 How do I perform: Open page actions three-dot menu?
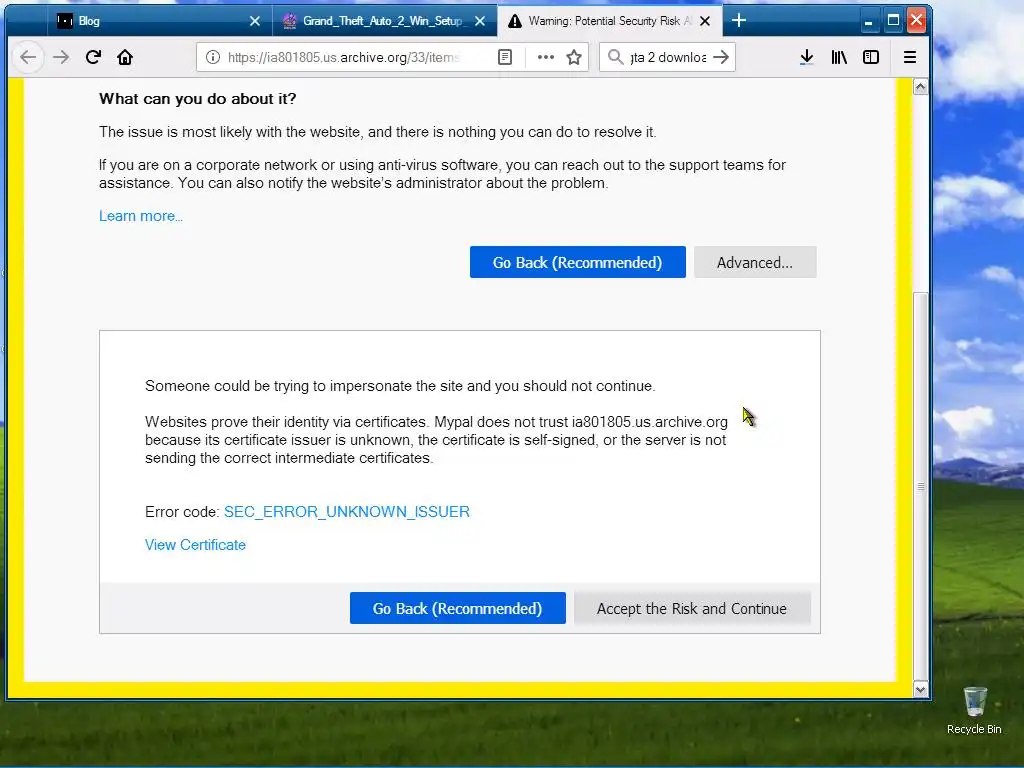(x=545, y=57)
